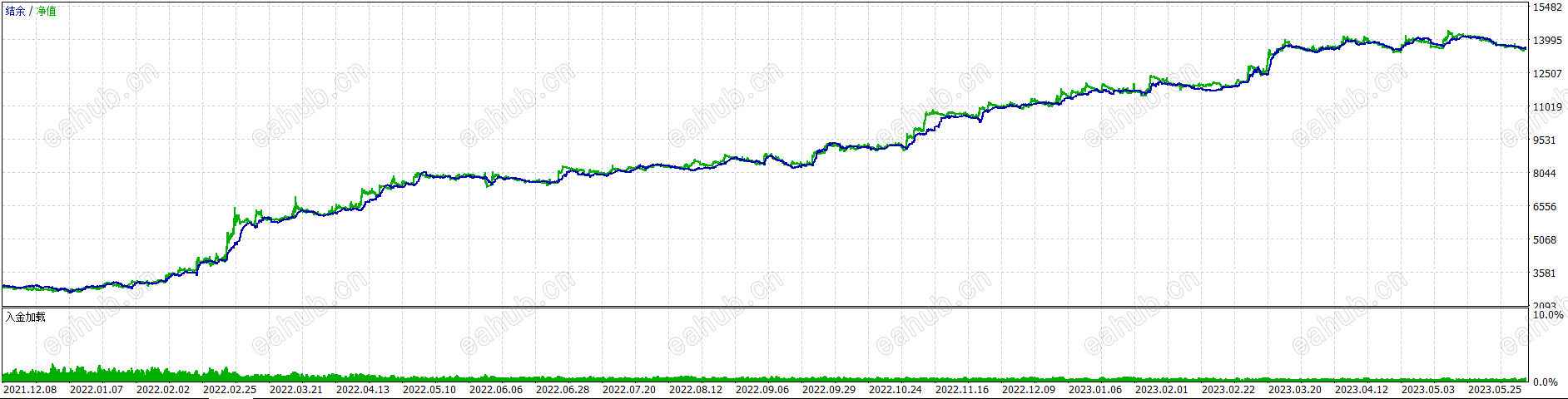Click the 2022.07.20 date label
The image size is (1568, 399).
pos(629,390)
